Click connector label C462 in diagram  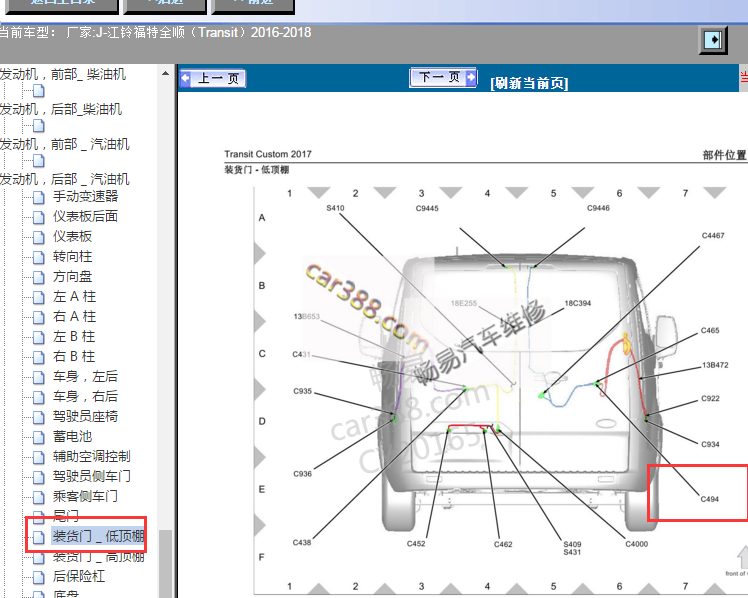503,544
